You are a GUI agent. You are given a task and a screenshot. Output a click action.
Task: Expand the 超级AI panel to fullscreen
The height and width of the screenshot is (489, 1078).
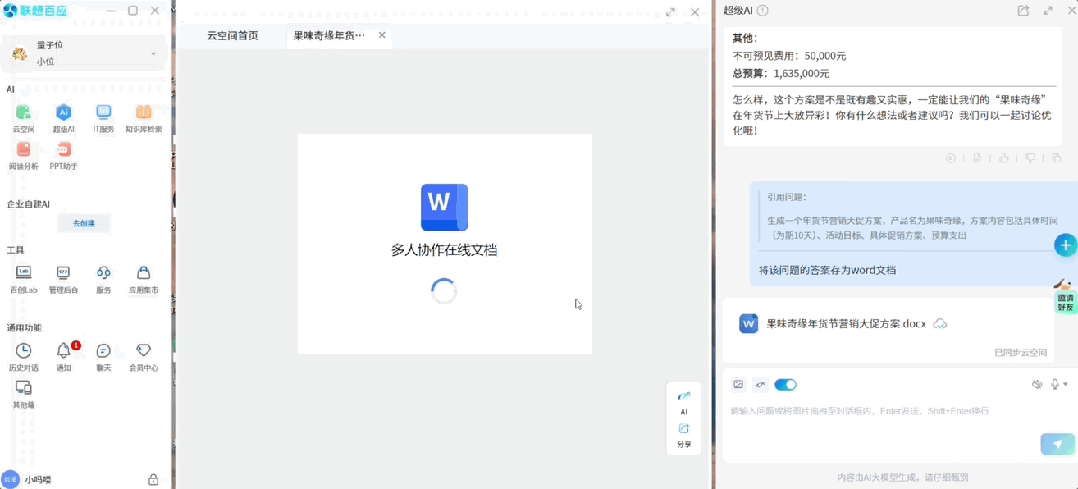tap(1048, 11)
